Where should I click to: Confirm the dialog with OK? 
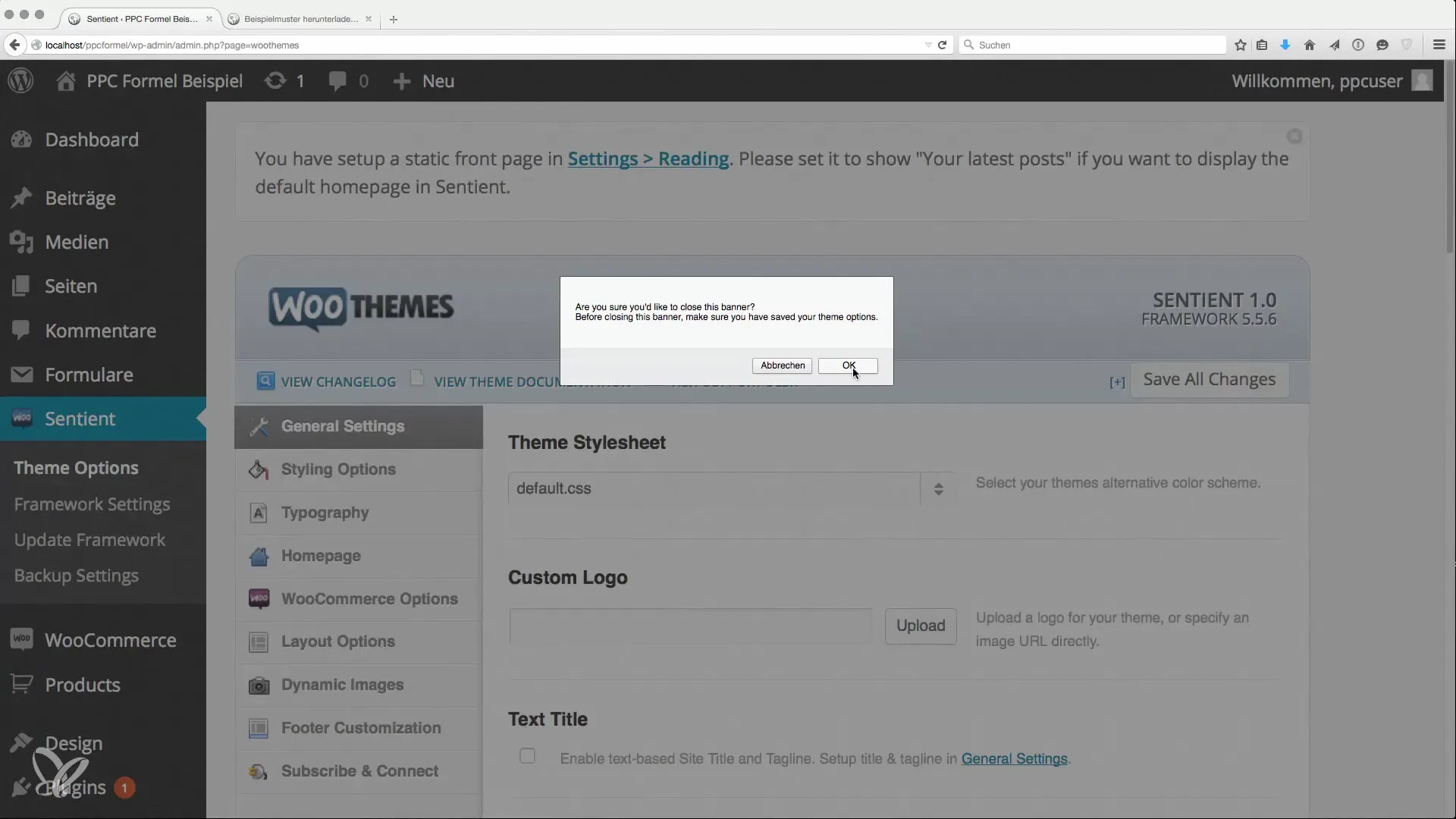click(x=848, y=366)
